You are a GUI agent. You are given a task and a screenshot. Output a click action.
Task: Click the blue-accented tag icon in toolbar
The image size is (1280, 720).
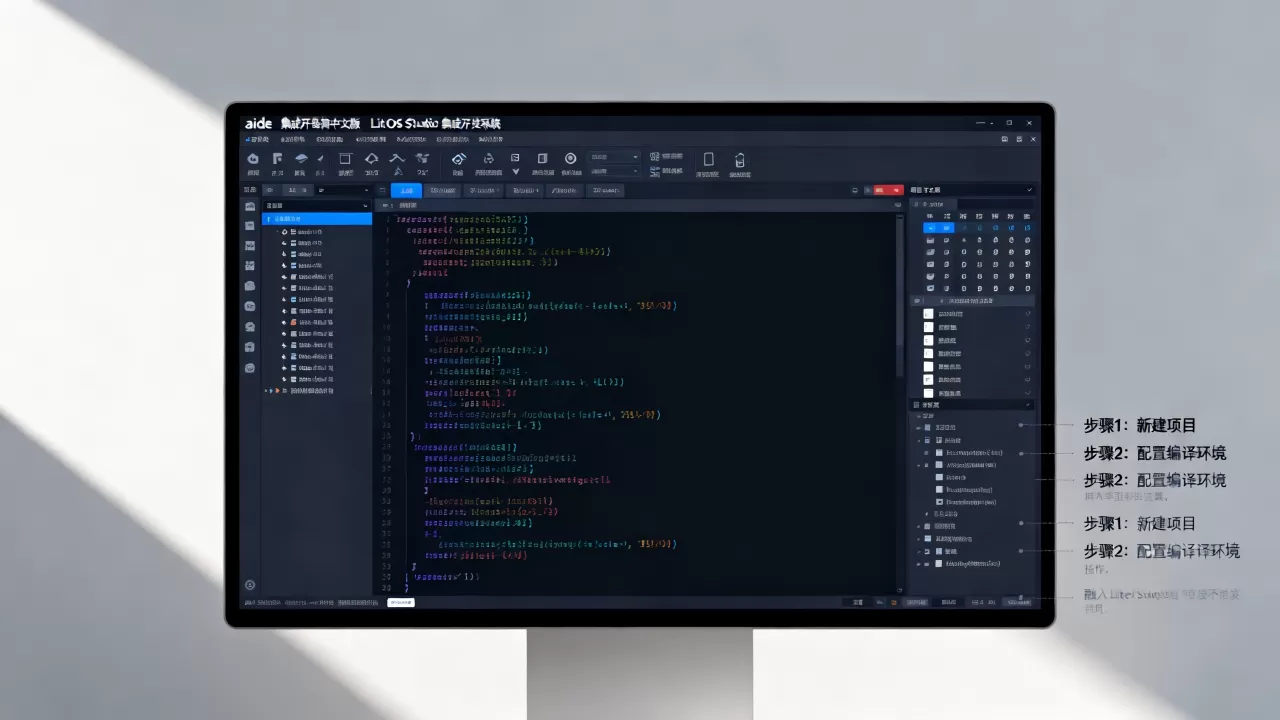pyautogui.click(x=458, y=159)
